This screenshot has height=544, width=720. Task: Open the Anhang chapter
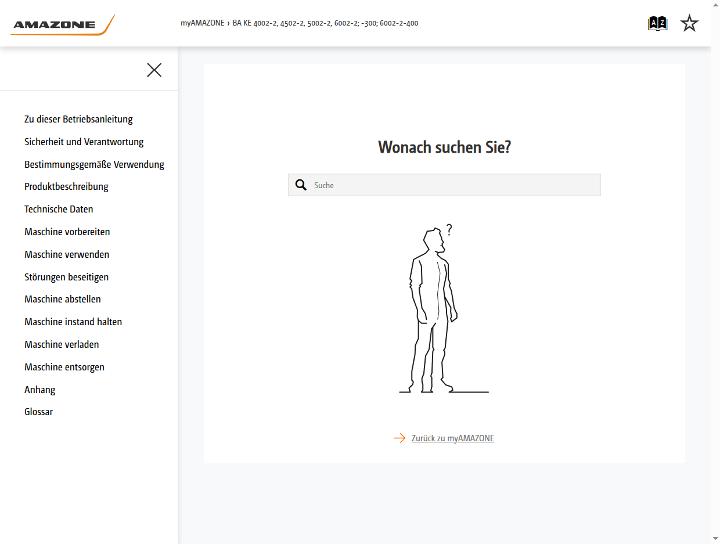click(x=40, y=390)
